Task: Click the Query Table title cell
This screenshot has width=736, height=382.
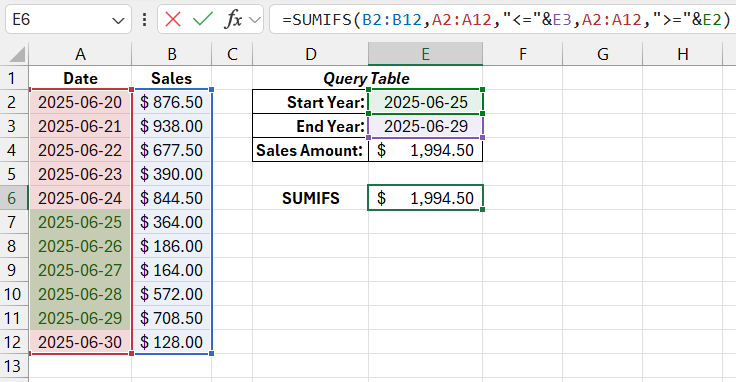Action: 367,78
